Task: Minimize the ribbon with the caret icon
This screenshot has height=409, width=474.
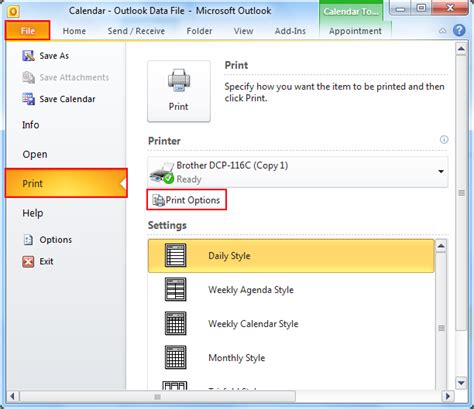Action: click(x=442, y=31)
